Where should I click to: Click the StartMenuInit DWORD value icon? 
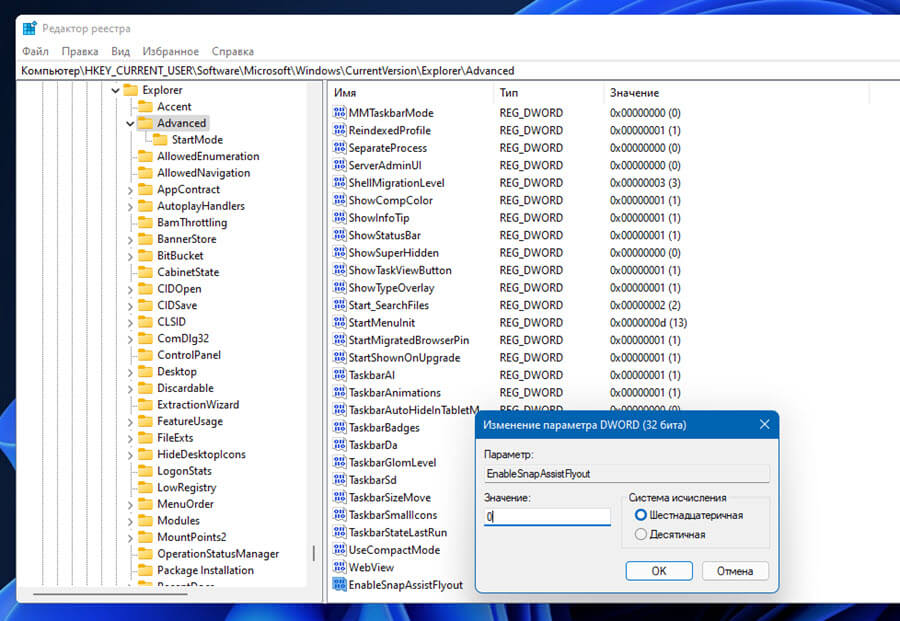(x=339, y=323)
